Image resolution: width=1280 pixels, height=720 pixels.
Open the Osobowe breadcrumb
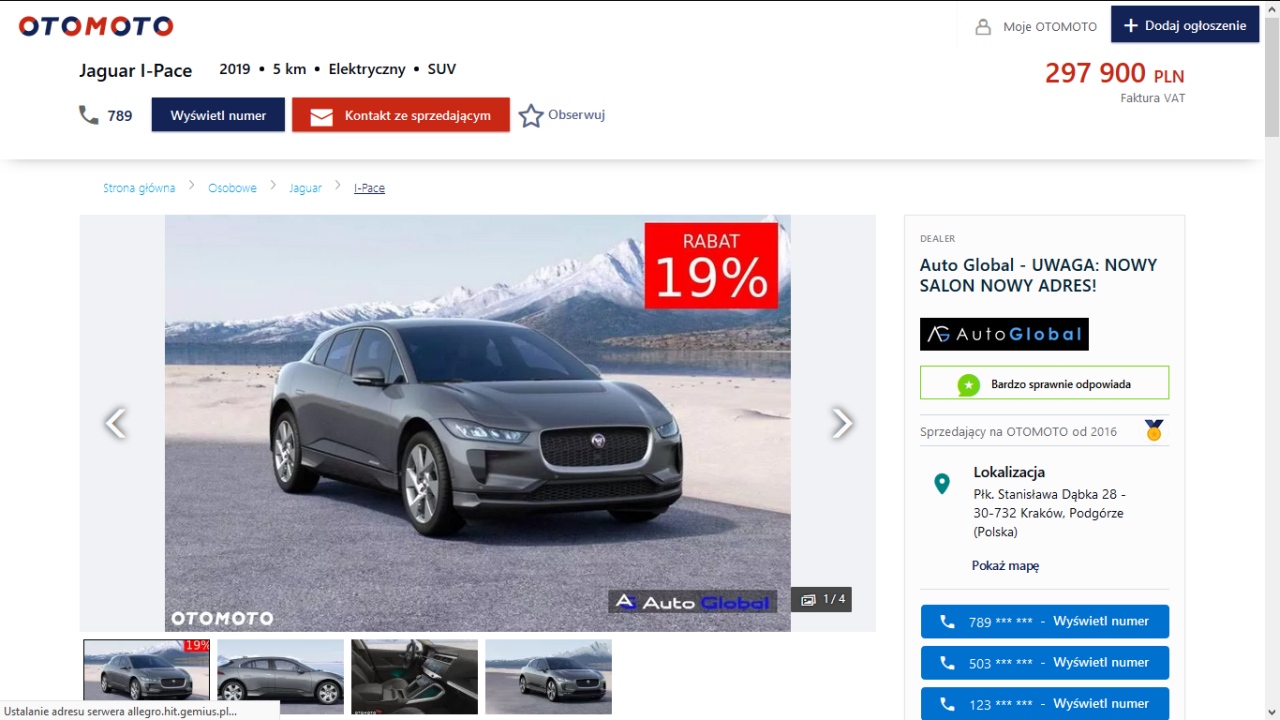pos(232,188)
